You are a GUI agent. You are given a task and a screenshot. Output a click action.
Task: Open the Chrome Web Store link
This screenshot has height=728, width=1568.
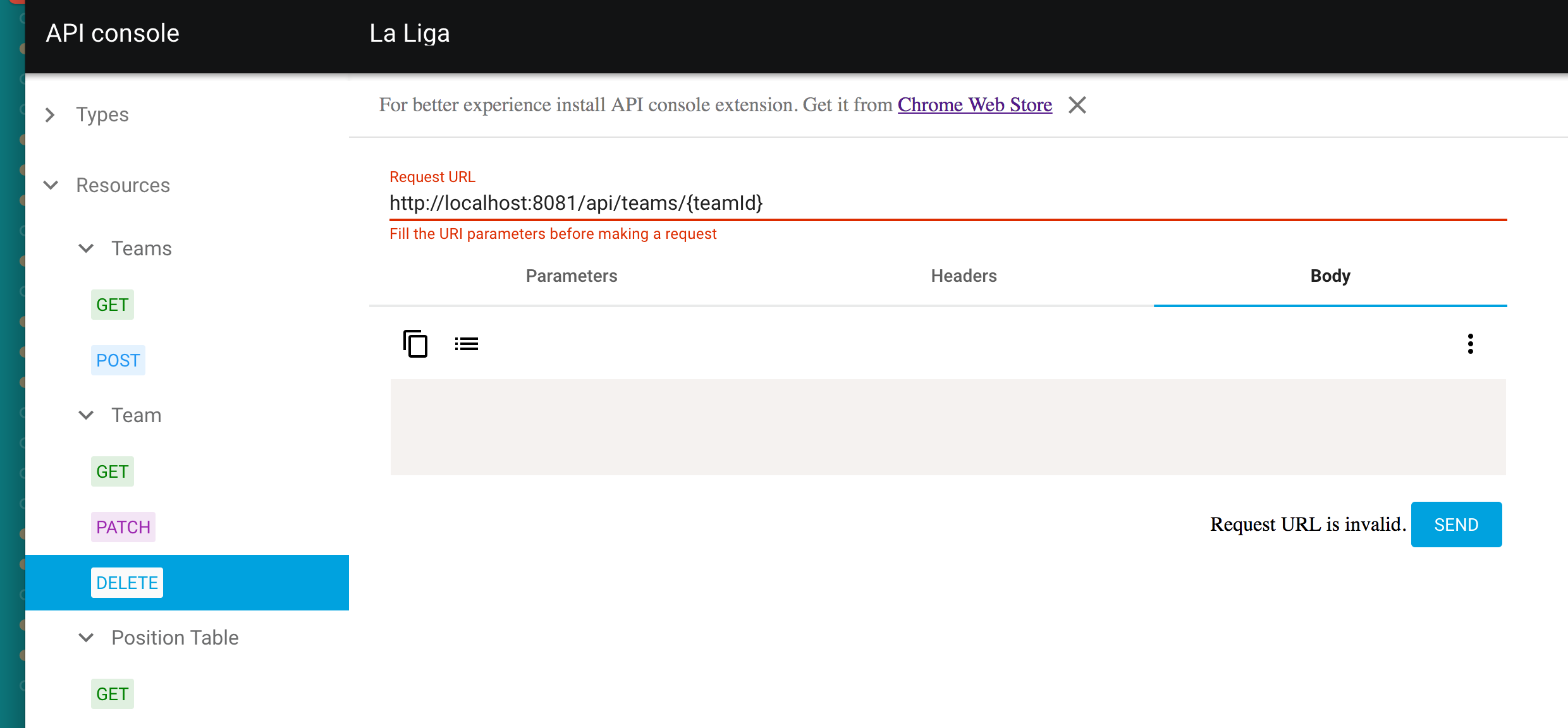tap(974, 105)
